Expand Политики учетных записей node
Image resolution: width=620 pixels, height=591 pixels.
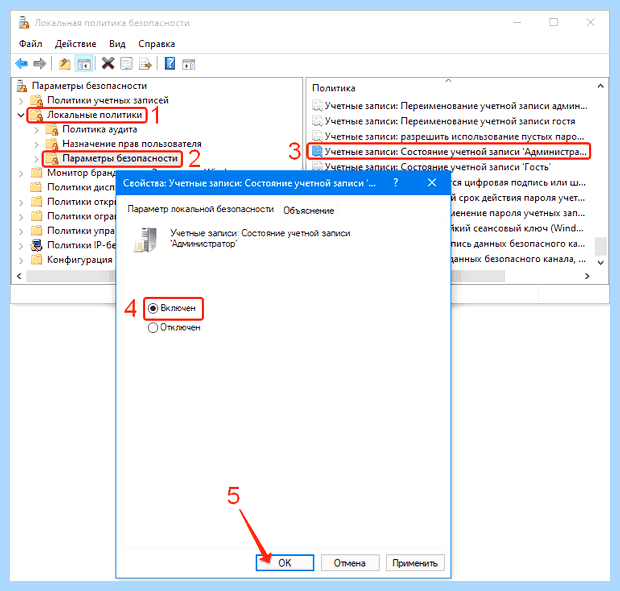[21, 101]
